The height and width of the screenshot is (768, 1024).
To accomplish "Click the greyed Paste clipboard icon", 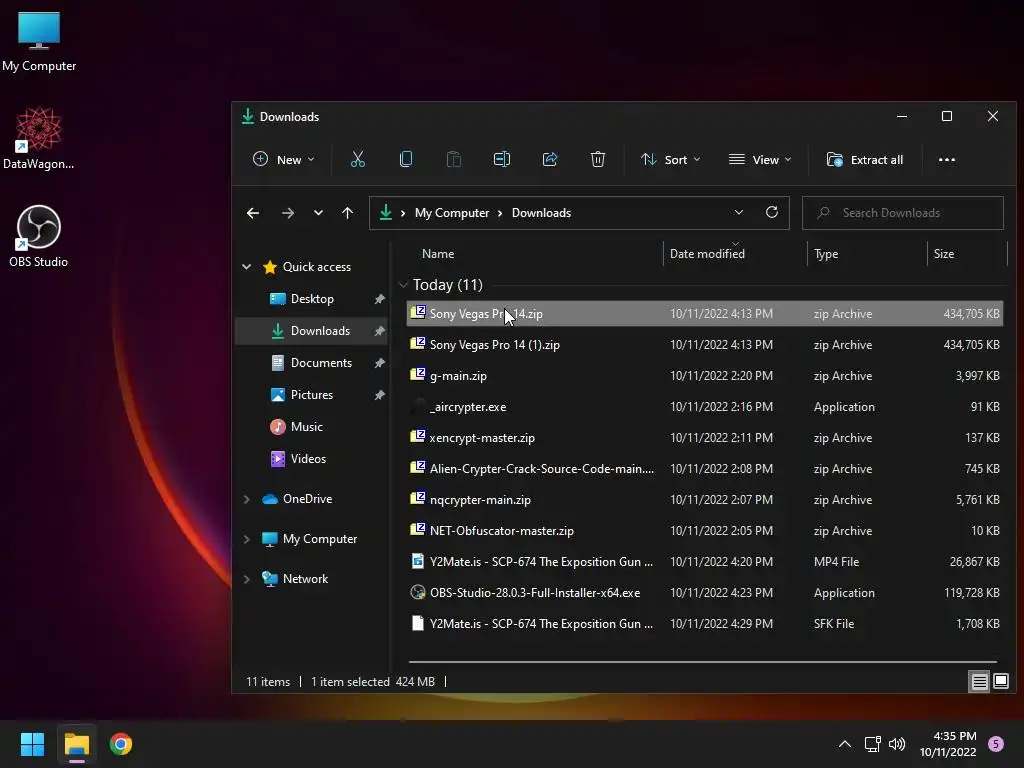I will pos(454,159).
